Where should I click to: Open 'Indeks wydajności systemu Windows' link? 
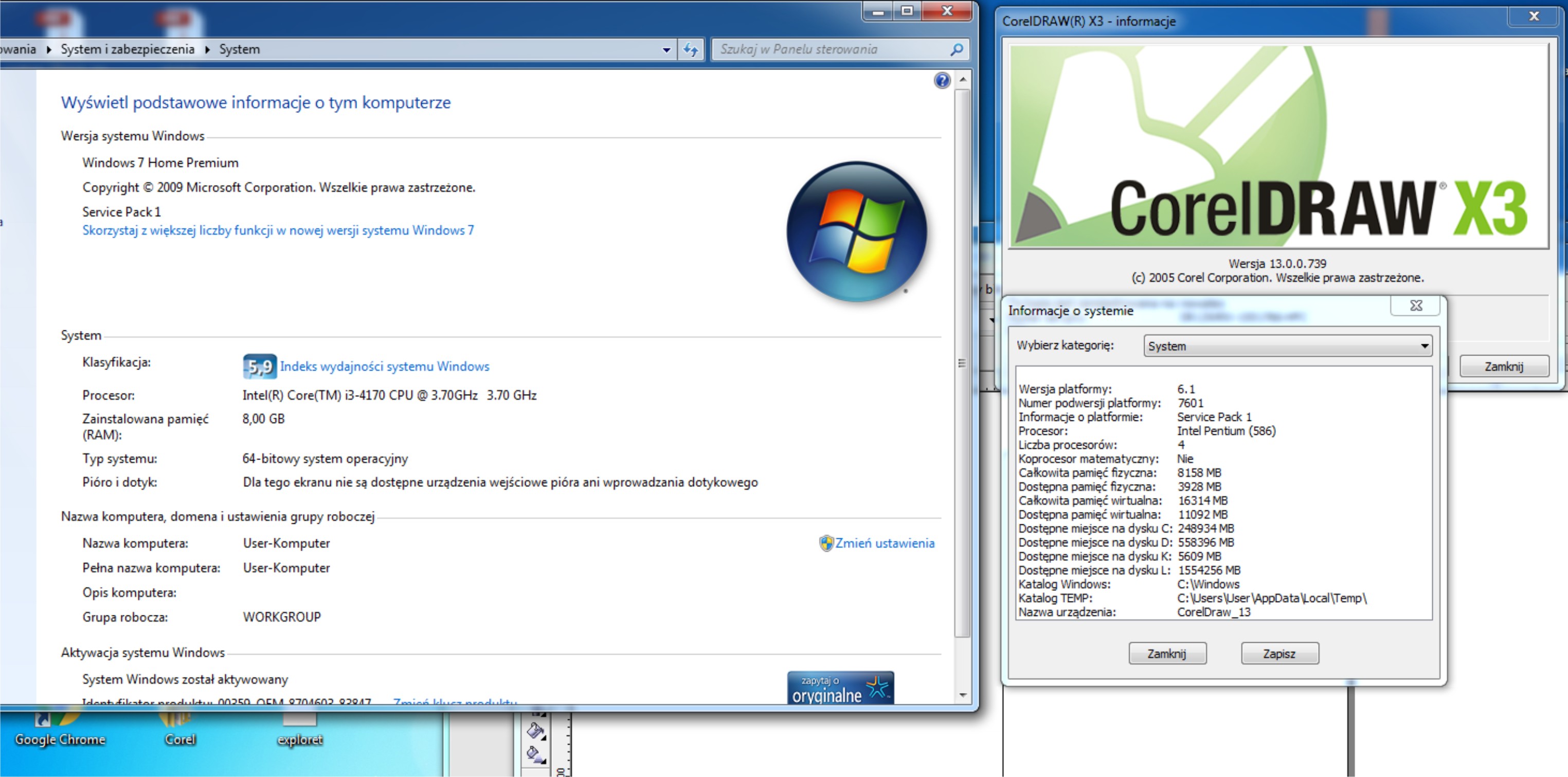tap(384, 366)
